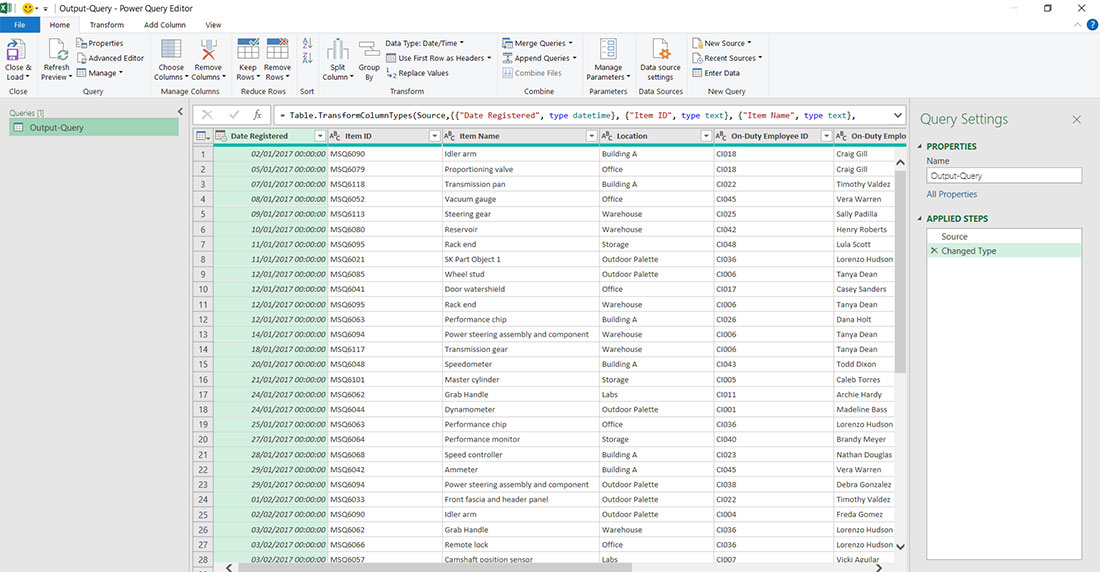Collapse the APPLIED STEPS section
The height and width of the screenshot is (572, 1100).
[920, 219]
